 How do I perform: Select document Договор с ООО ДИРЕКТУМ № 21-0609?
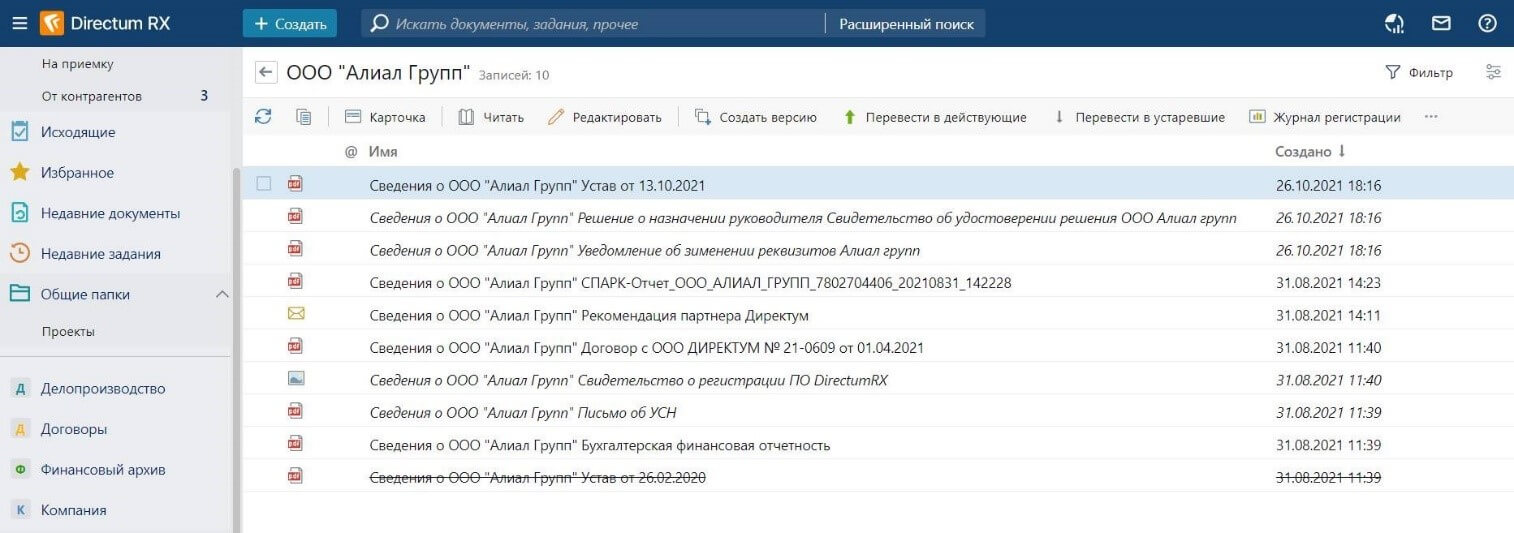point(646,348)
